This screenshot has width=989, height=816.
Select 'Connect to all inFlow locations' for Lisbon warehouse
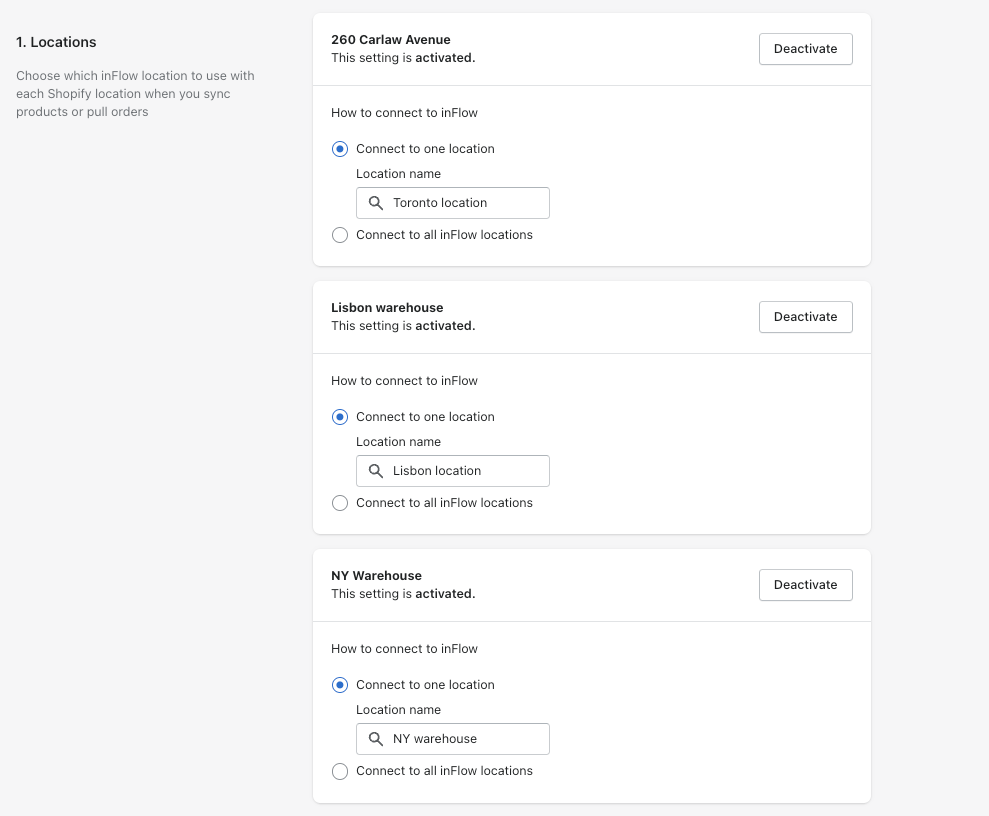pyautogui.click(x=340, y=503)
